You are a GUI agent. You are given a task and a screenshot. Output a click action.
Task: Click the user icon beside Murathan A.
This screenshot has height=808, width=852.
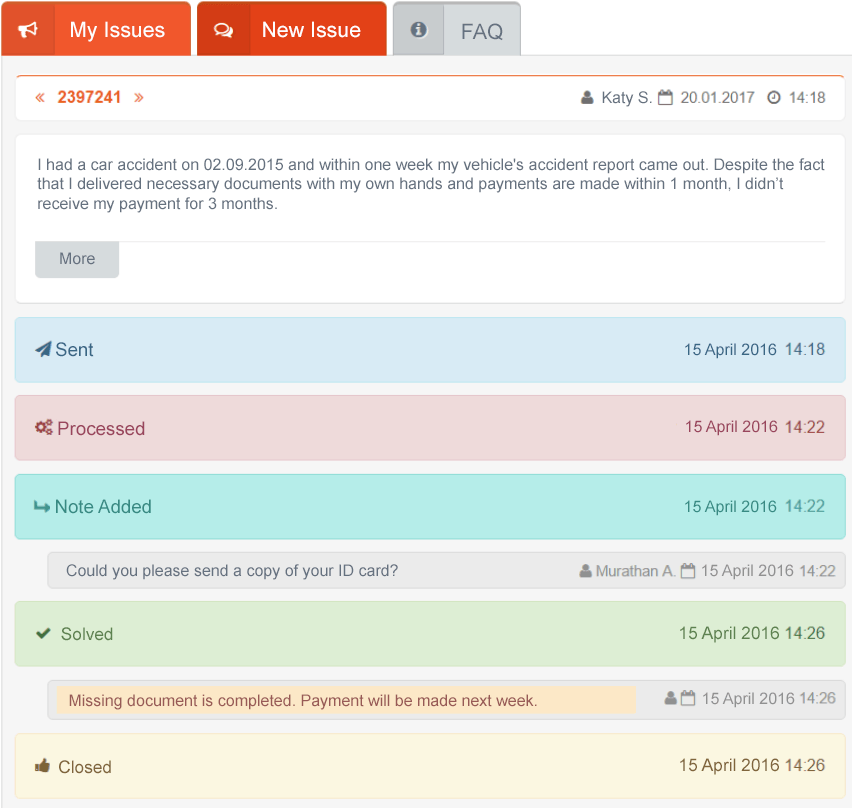tap(585, 571)
